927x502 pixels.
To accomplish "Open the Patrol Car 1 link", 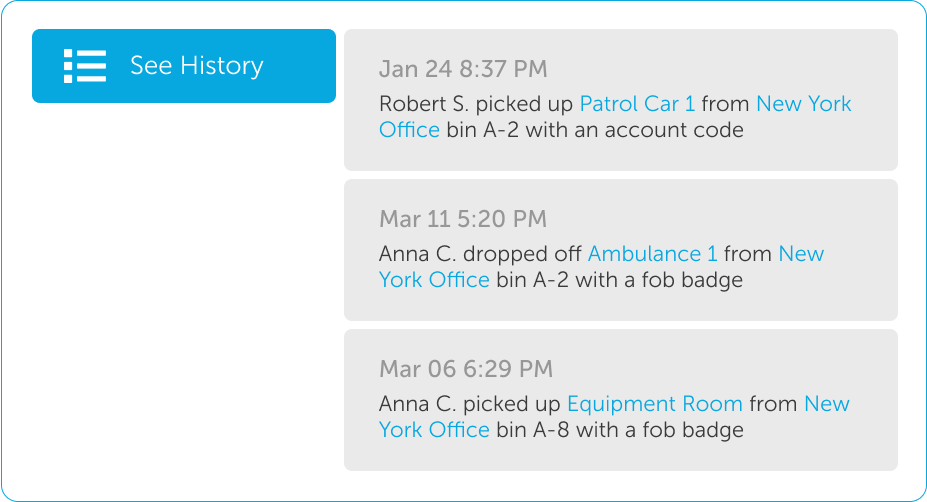I will coord(637,104).
